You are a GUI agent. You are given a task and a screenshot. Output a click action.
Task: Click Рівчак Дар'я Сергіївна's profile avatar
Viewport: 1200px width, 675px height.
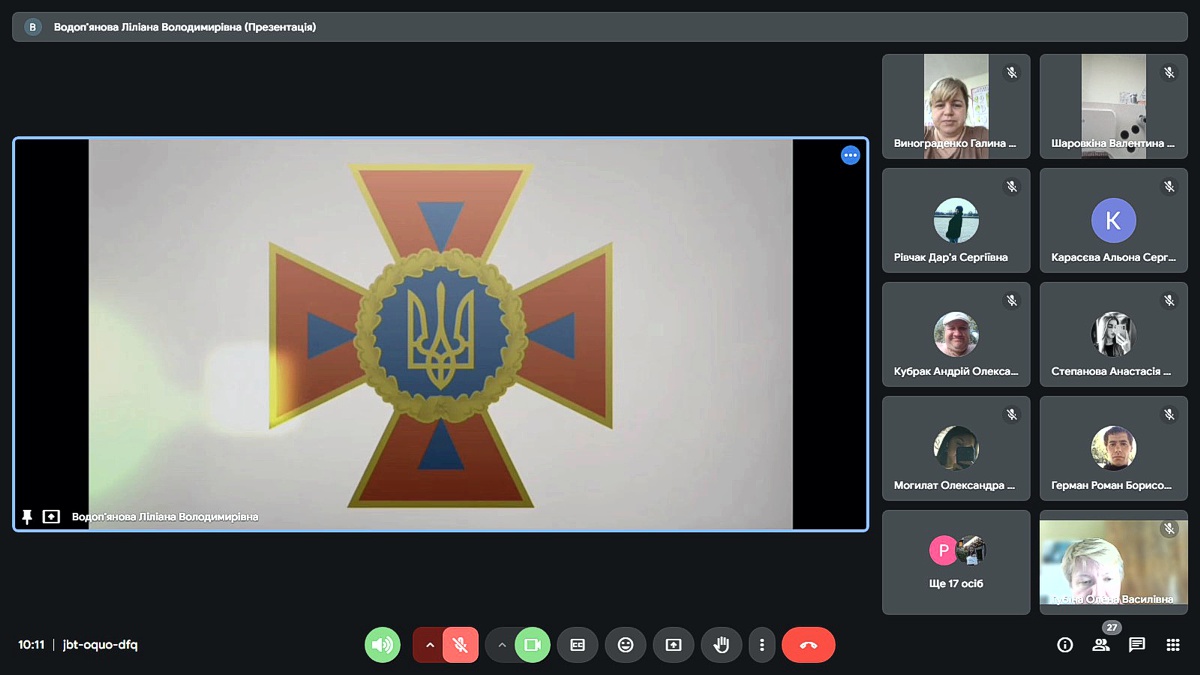click(x=956, y=221)
